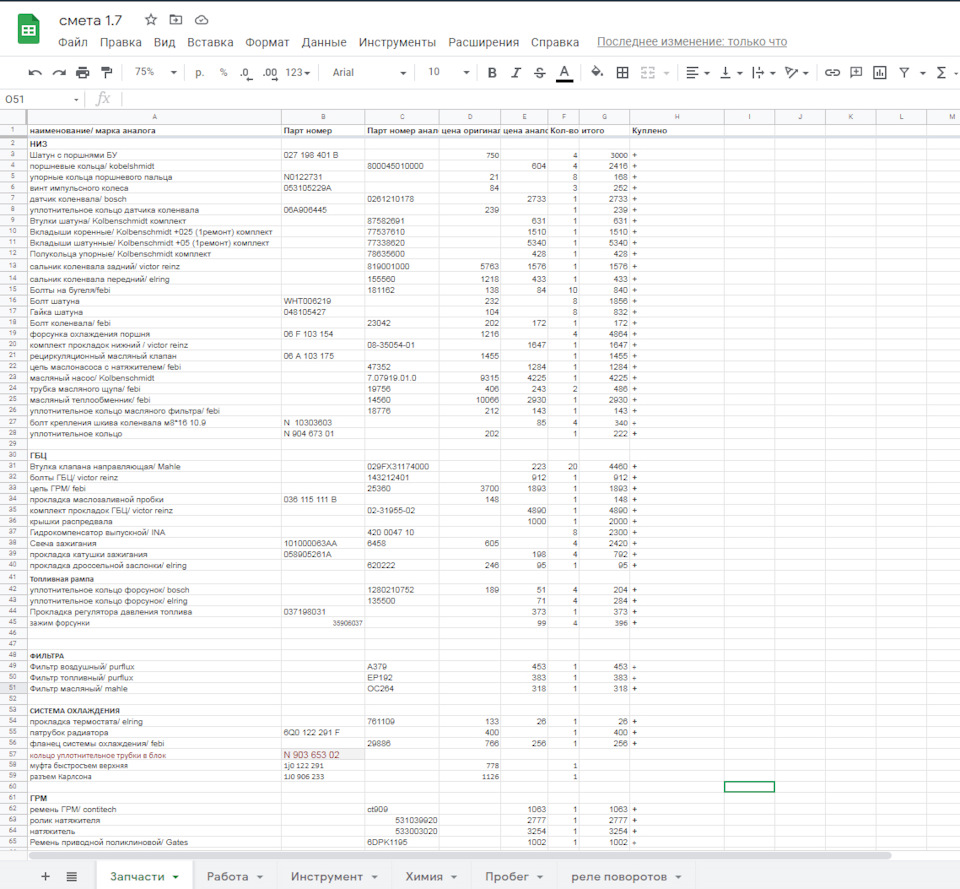Image resolution: width=960 pixels, height=889 pixels.
Task: Format as percent
Action: [223, 72]
